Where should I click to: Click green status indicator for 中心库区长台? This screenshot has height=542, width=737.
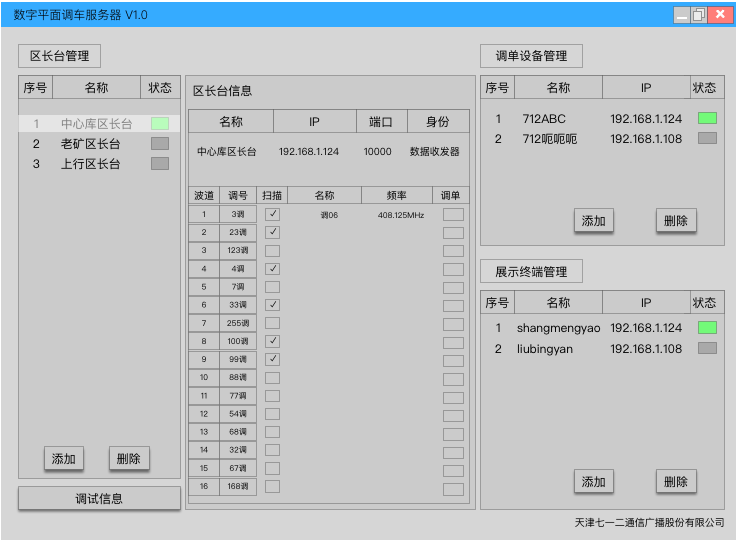coord(160,124)
